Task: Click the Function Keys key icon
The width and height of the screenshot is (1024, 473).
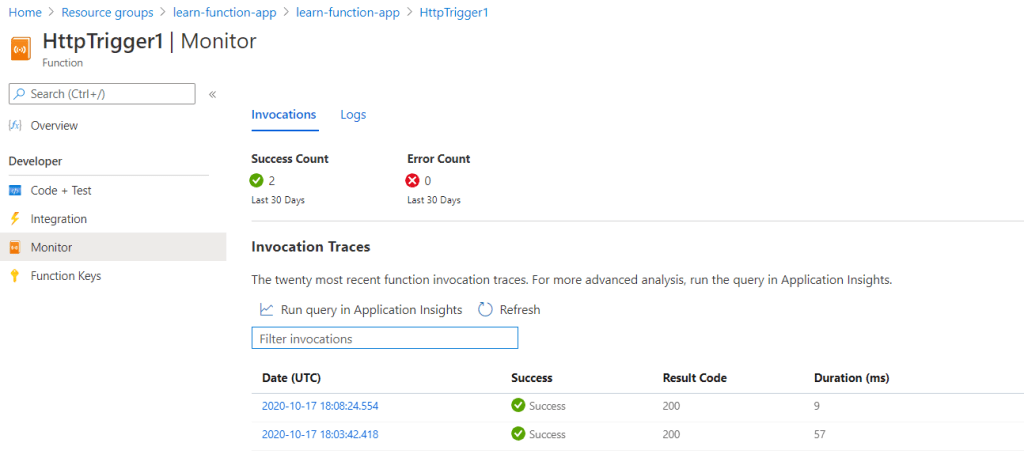Action: tap(15, 276)
